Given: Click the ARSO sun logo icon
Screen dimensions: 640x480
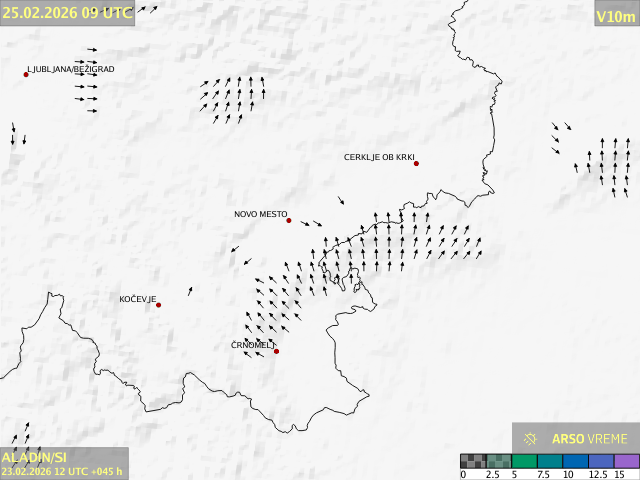Looking at the screenshot, I should click(x=531, y=439).
